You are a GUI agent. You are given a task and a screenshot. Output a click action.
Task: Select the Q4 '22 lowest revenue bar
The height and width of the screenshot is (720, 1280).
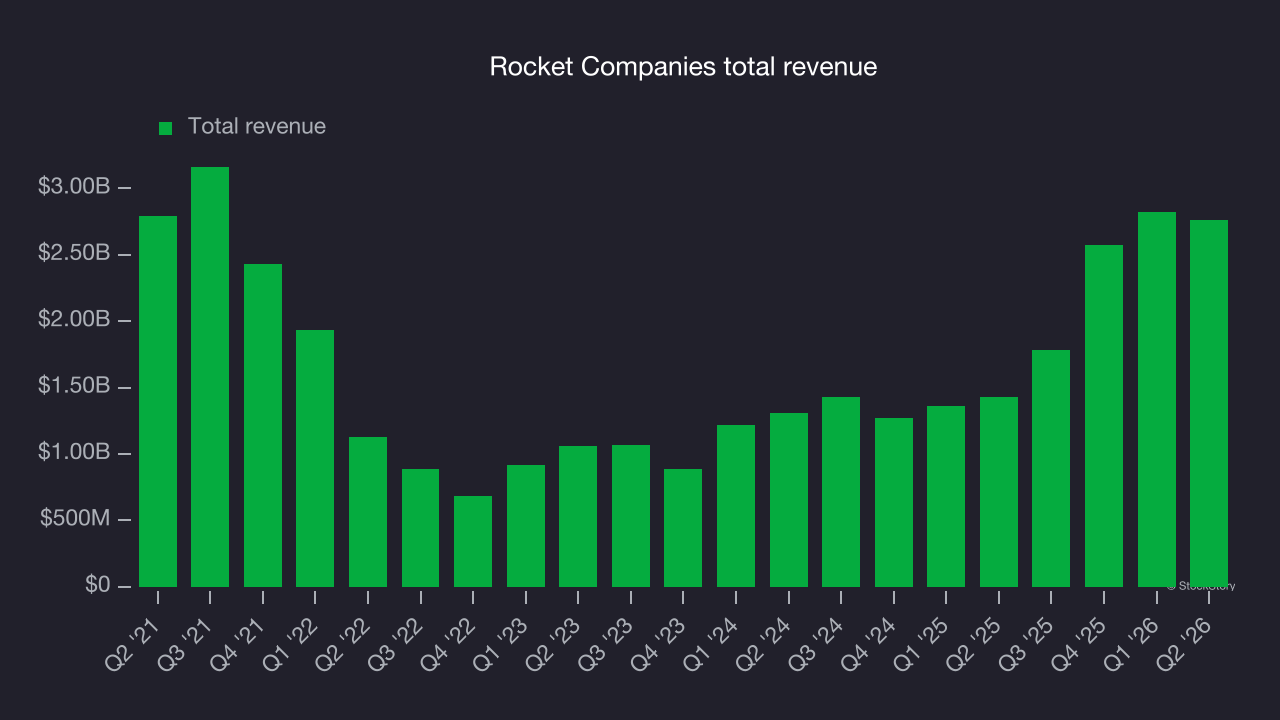tap(473, 541)
